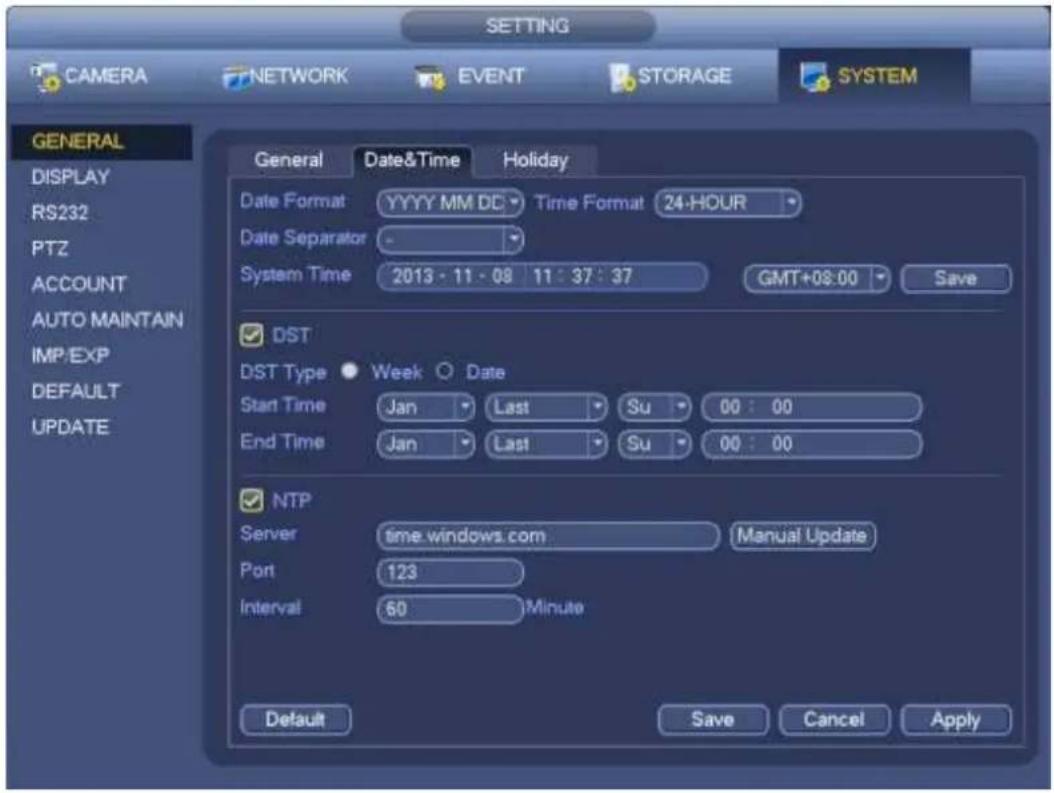Select IMP/EXP in the sidebar
Screen dimensions: 1054x793
point(71,356)
